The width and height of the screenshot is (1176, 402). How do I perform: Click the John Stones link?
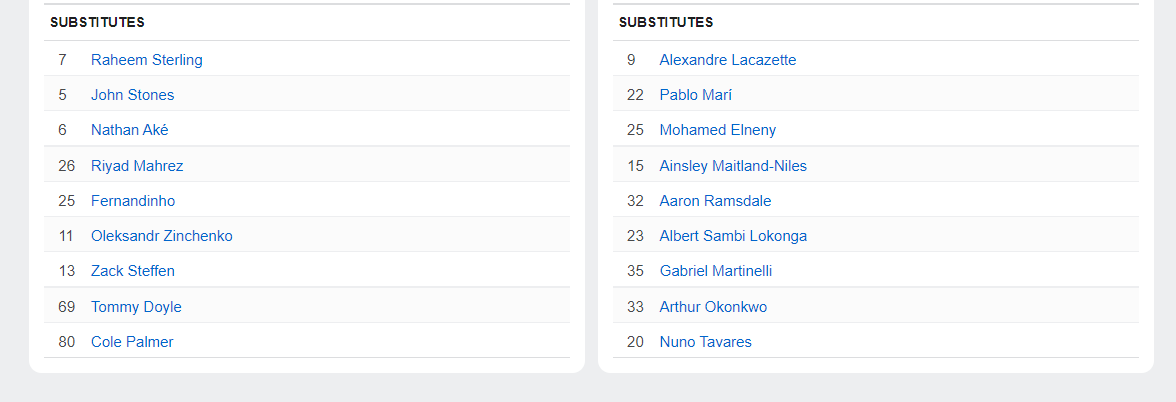[x=132, y=95]
